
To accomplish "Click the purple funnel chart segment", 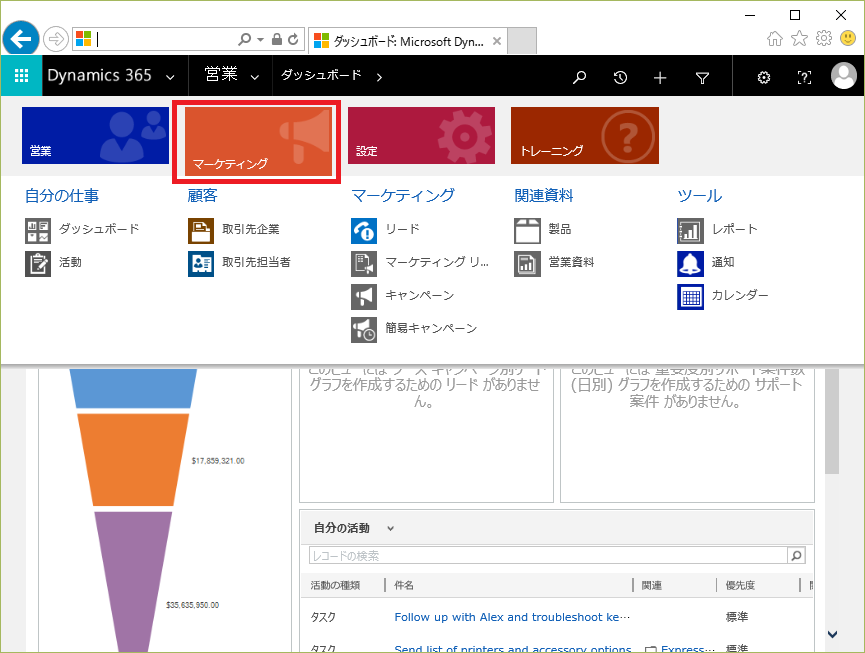I will click(x=133, y=582).
